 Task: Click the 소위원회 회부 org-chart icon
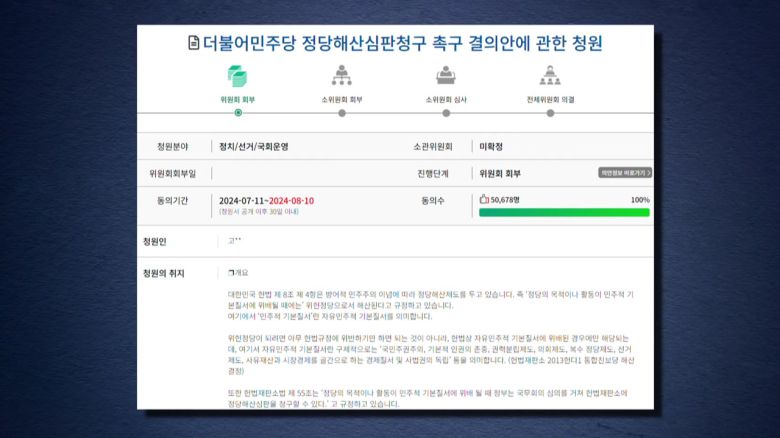point(342,76)
